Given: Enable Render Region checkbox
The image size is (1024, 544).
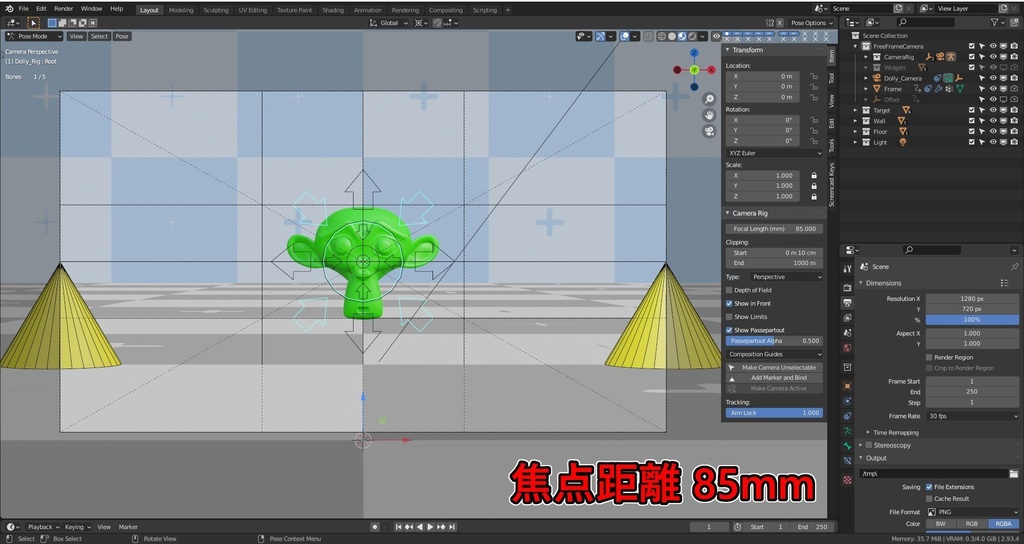Looking at the screenshot, I should click(929, 357).
